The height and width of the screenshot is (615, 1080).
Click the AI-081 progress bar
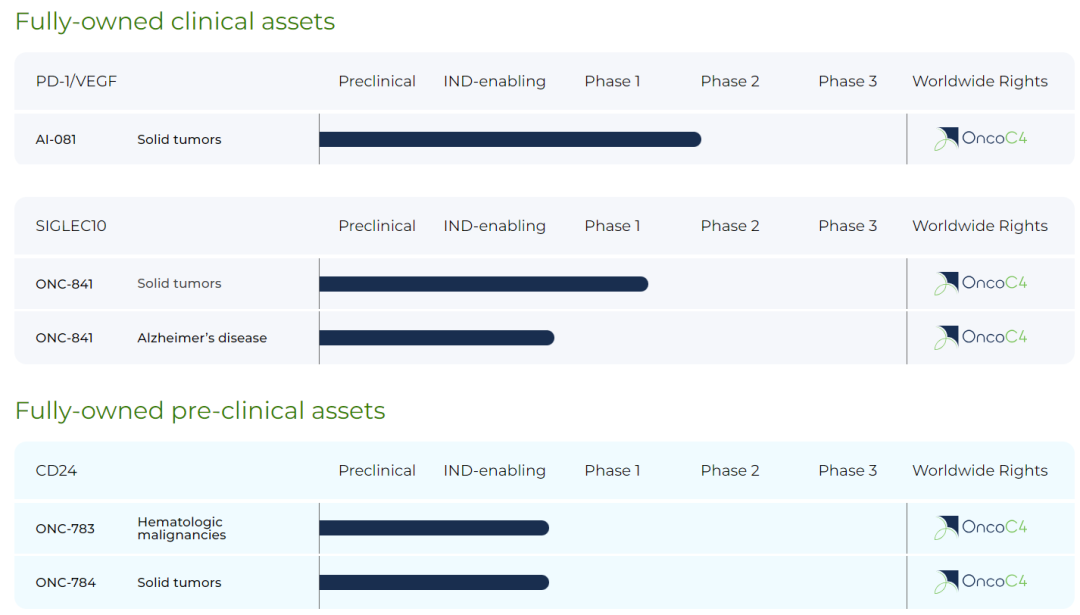[x=510, y=139]
